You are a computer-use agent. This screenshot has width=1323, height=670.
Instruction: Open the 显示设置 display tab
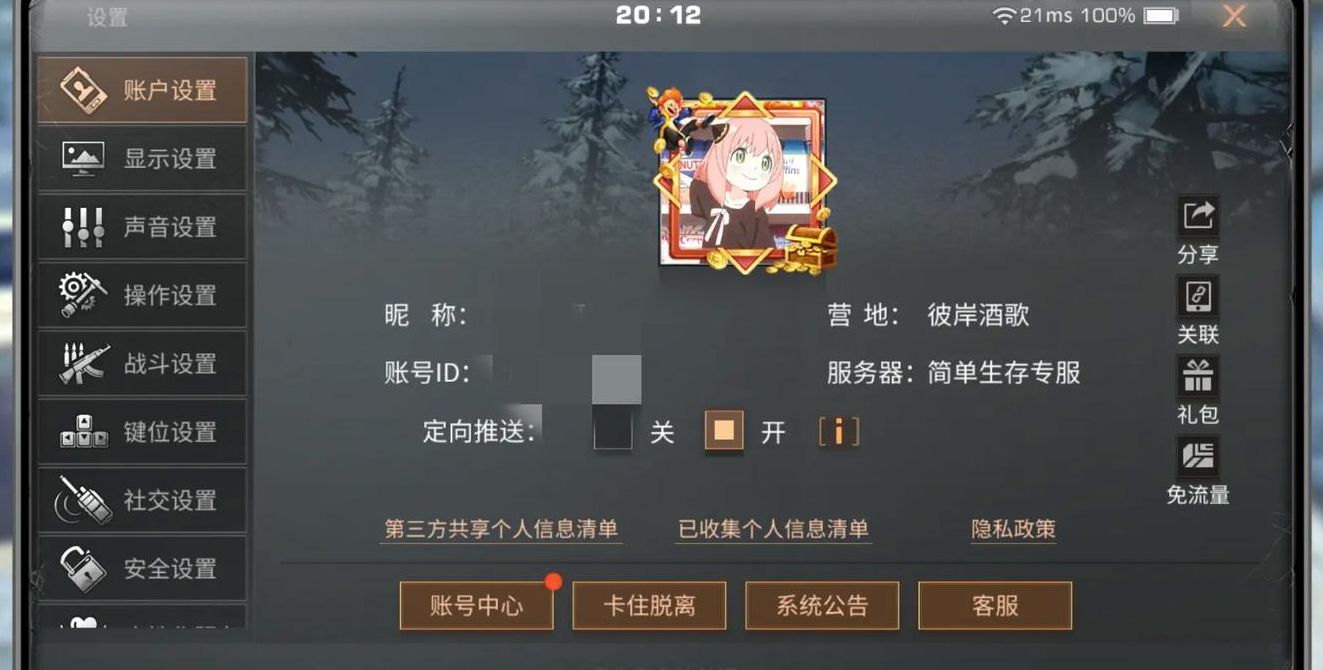tap(142, 158)
